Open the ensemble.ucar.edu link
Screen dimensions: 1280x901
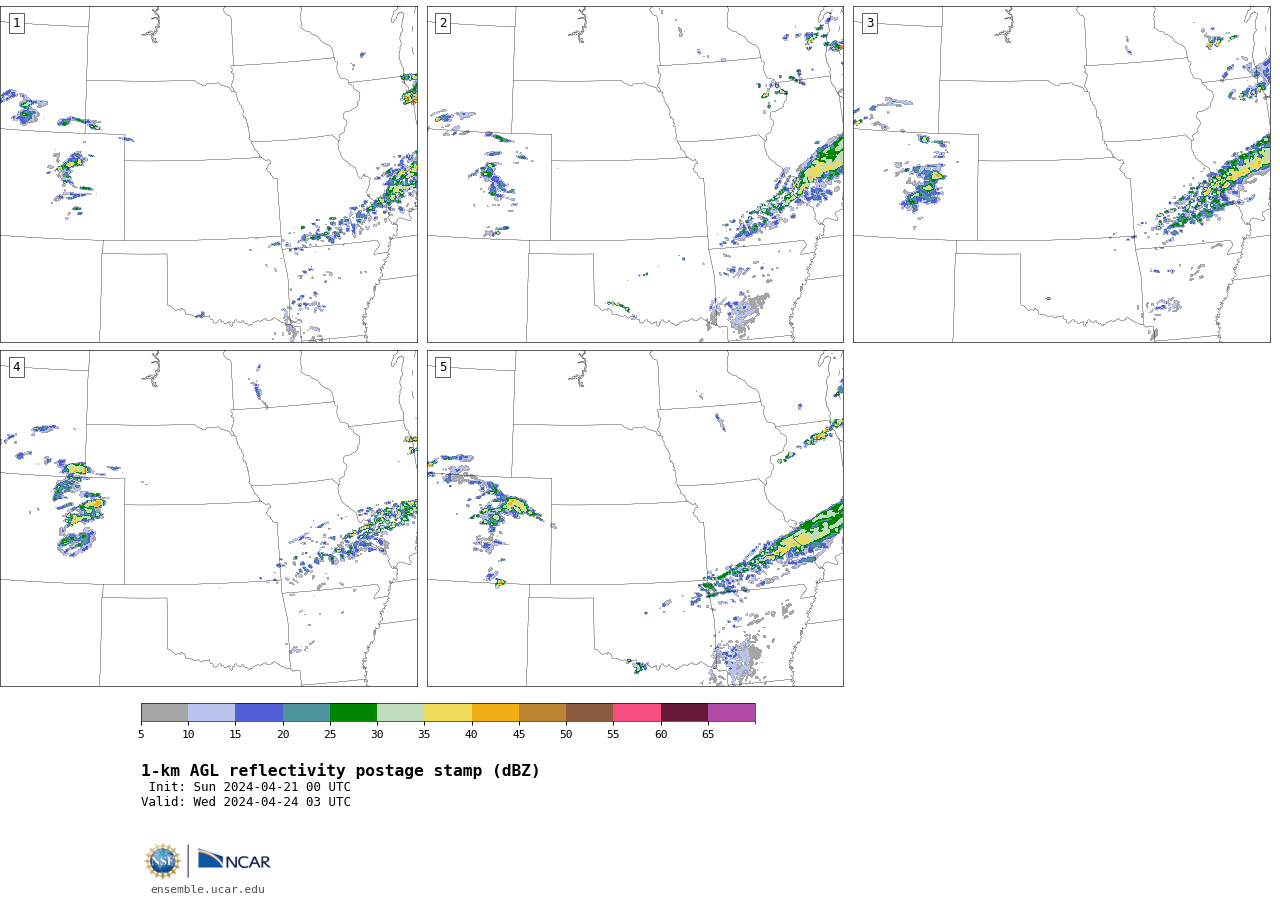pyautogui.click(x=208, y=889)
